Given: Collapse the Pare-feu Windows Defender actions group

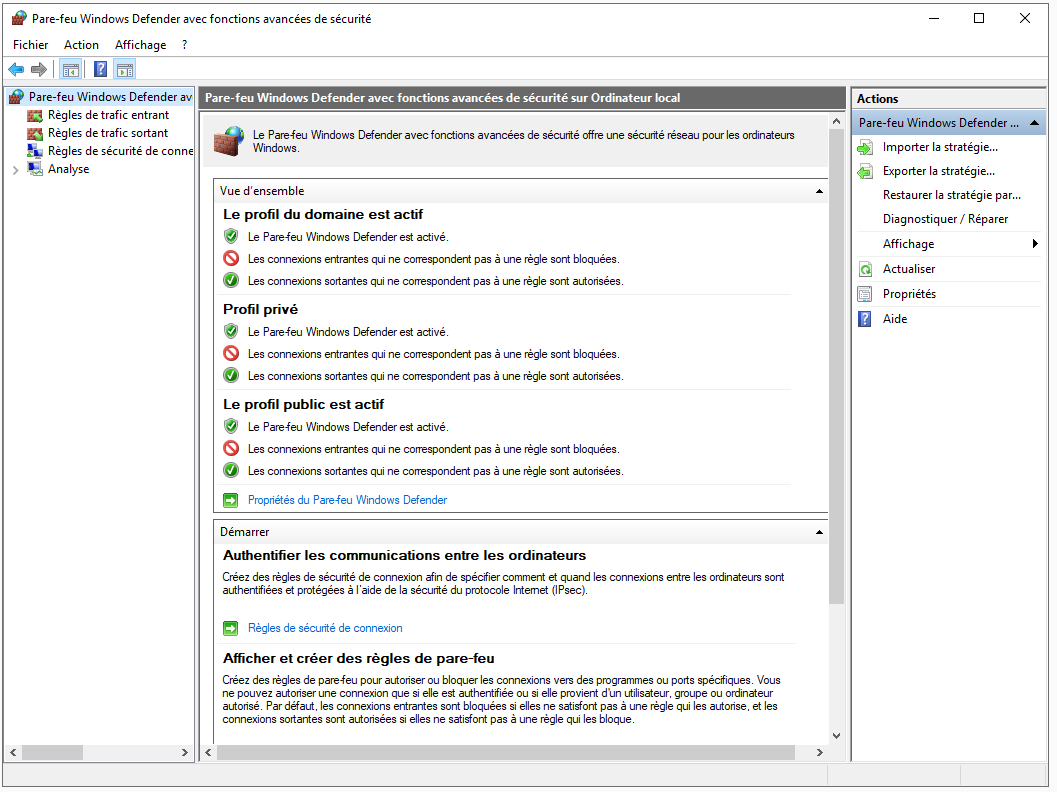Looking at the screenshot, I should pos(1034,123).
